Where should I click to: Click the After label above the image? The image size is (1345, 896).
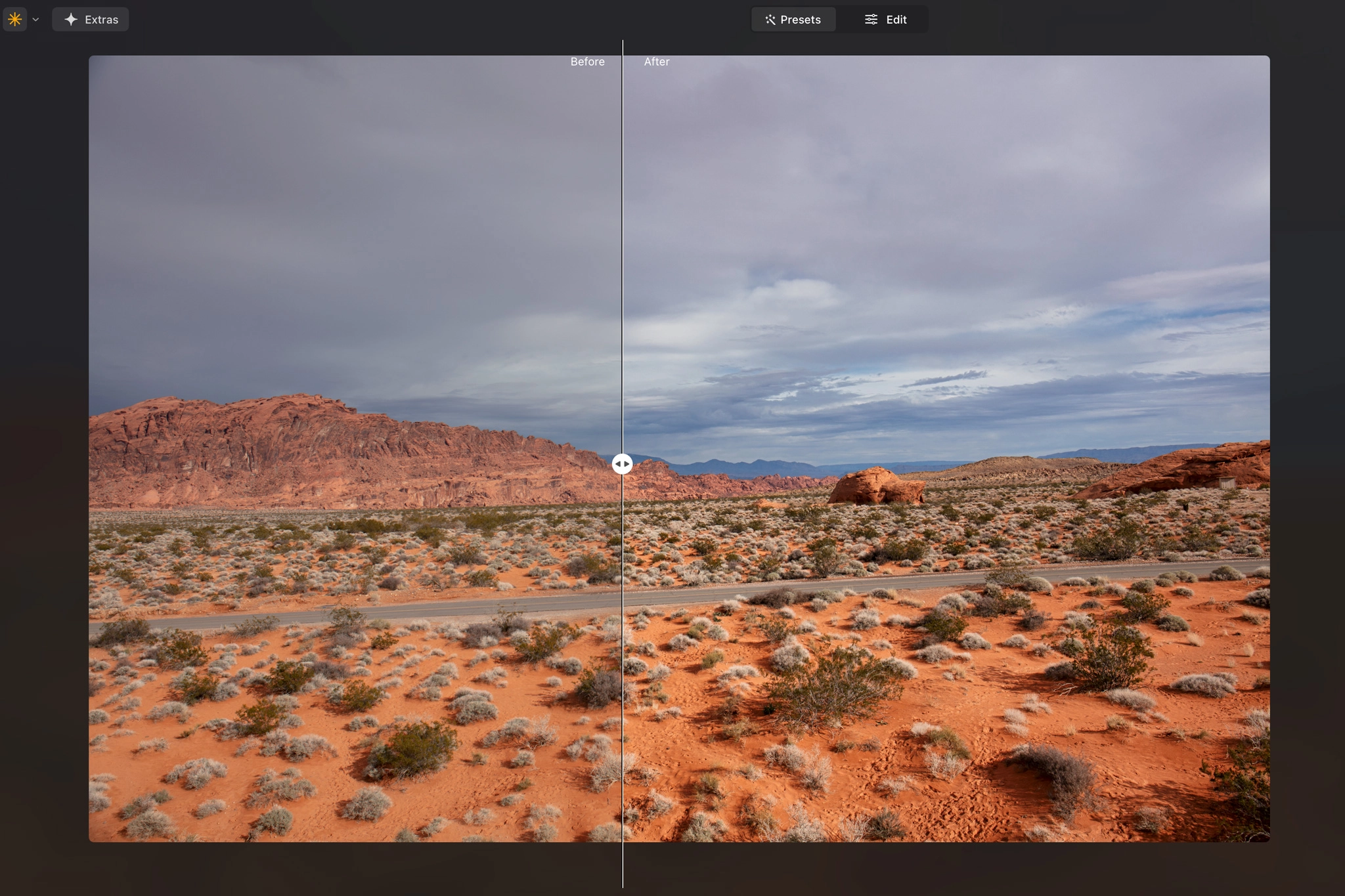coord(656,61)
